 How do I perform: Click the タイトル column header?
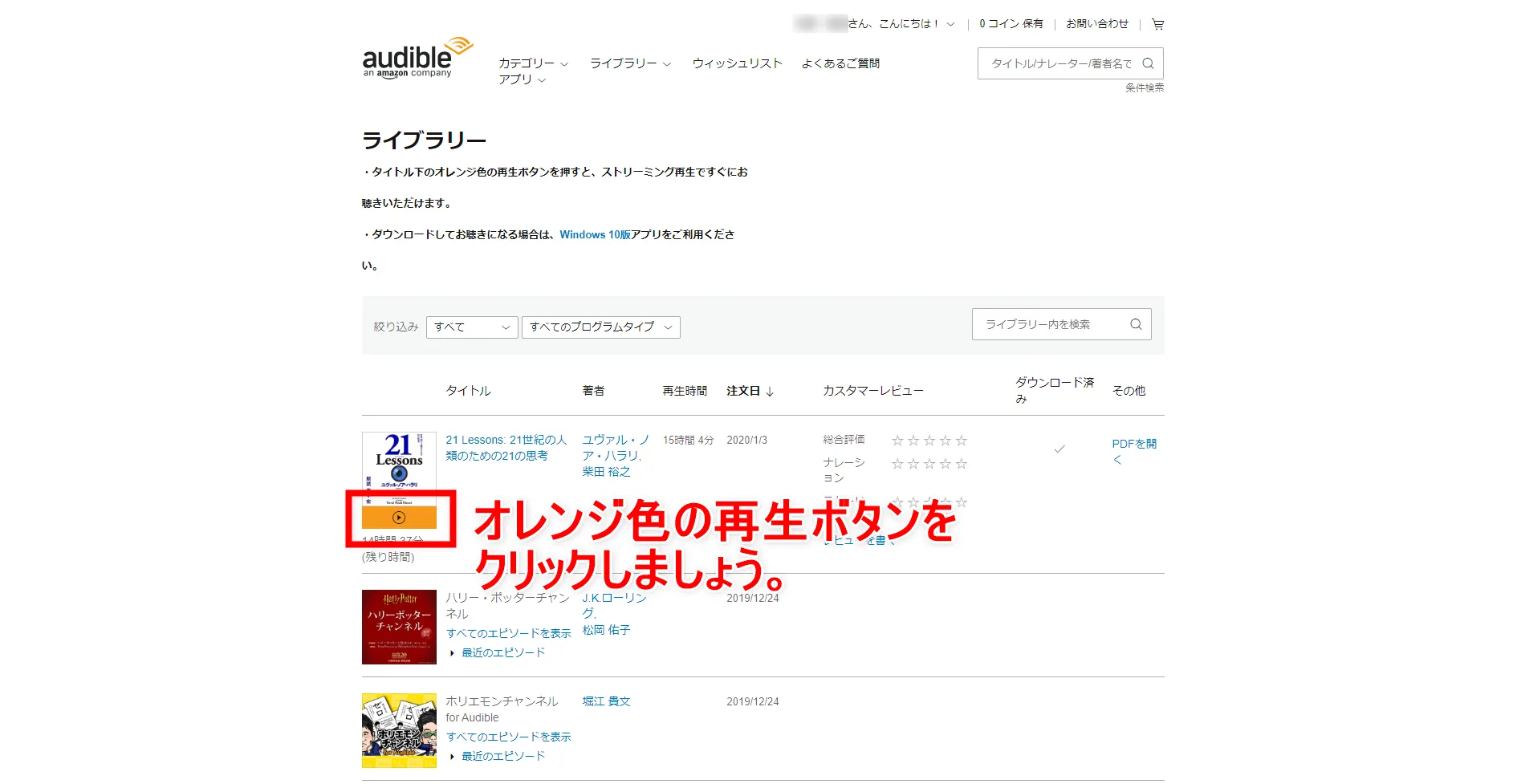point(468,391)
